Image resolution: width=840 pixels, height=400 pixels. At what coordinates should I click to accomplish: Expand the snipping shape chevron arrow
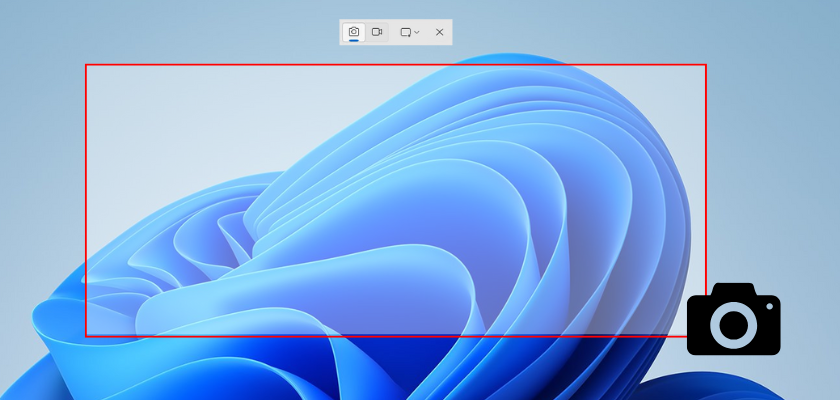(417, 32)
